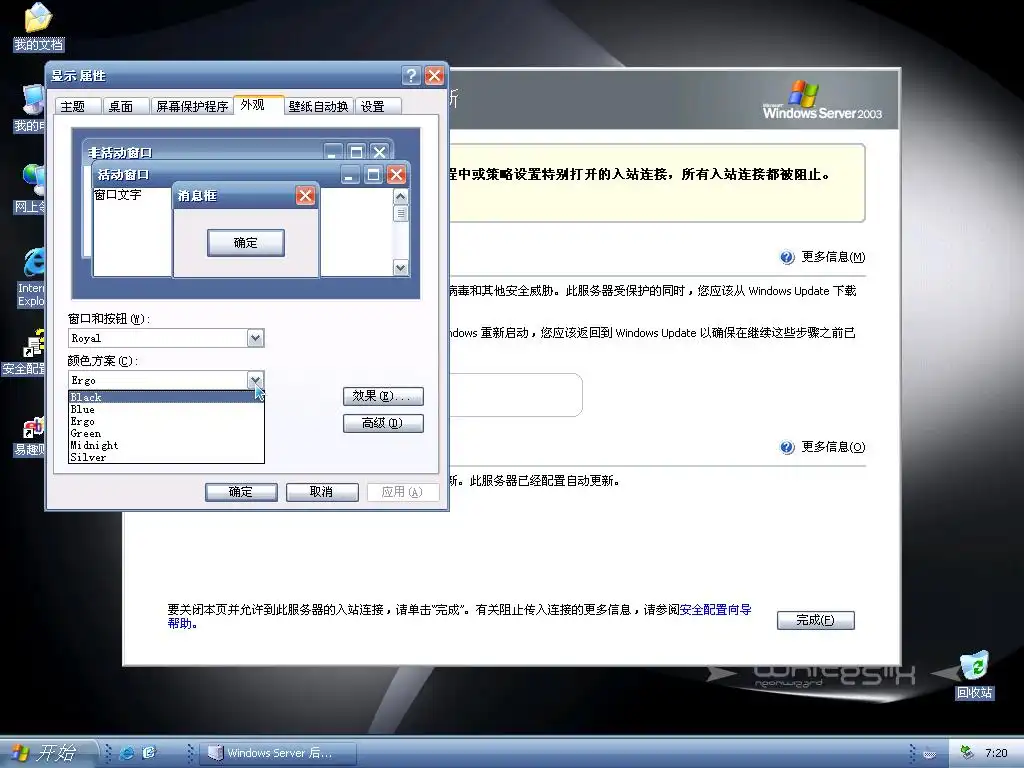This screenshot has width=1024, height=768.
Task: Choose Silver from the color scheme list
Action: pyautogui.click(x=166, y=457)
